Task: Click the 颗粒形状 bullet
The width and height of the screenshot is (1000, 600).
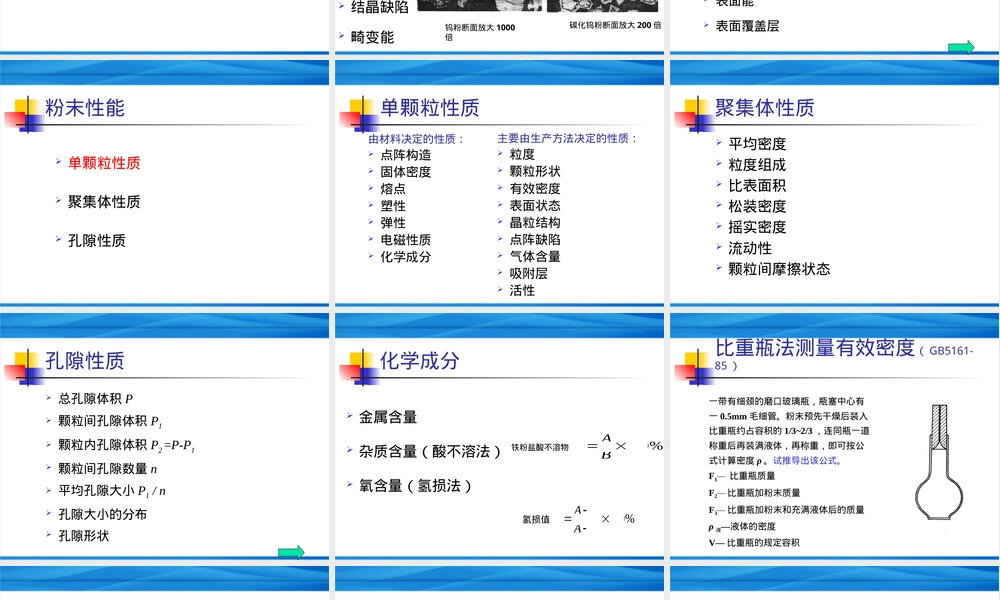Action: (x=534, y=172)
